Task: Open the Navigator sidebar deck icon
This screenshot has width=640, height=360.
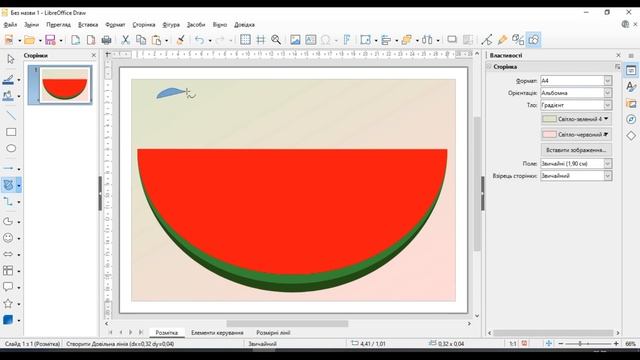Action: (631, 119)
